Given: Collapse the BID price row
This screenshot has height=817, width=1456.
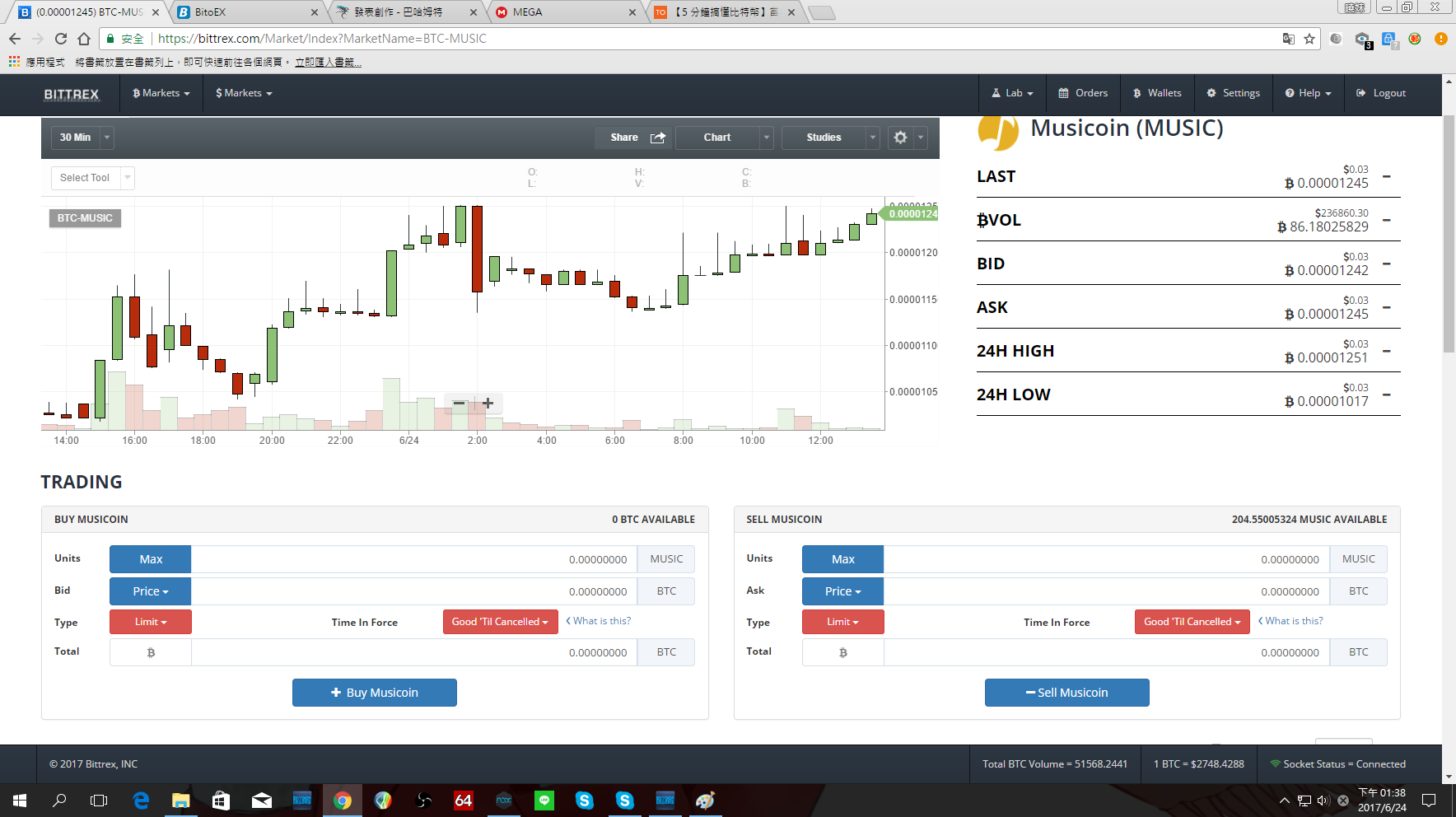Looking at the screenshot, I should (x=1387, y=264).
